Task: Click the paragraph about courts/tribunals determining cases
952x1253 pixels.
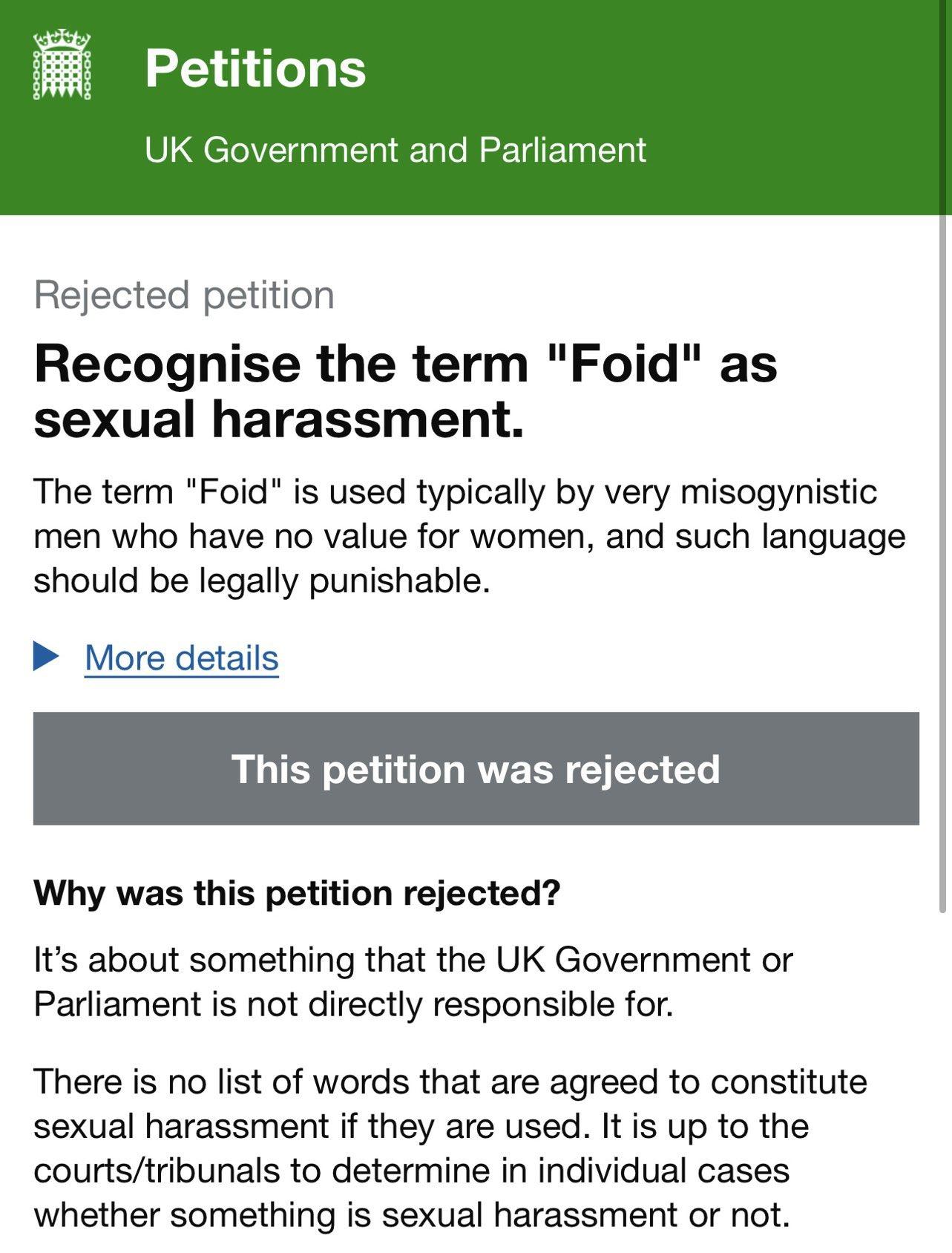Action: coord(411,1171)
